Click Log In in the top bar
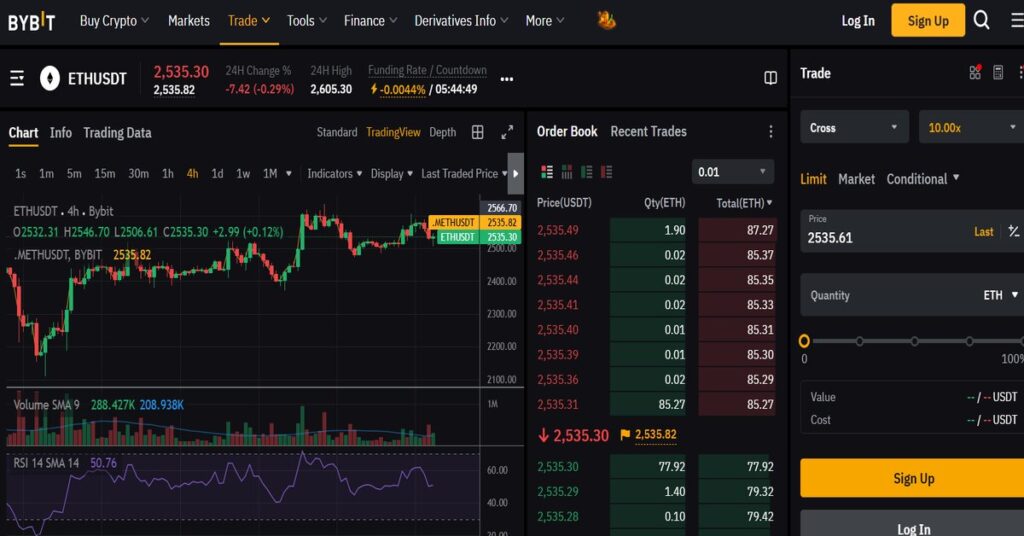 (858, 21)
